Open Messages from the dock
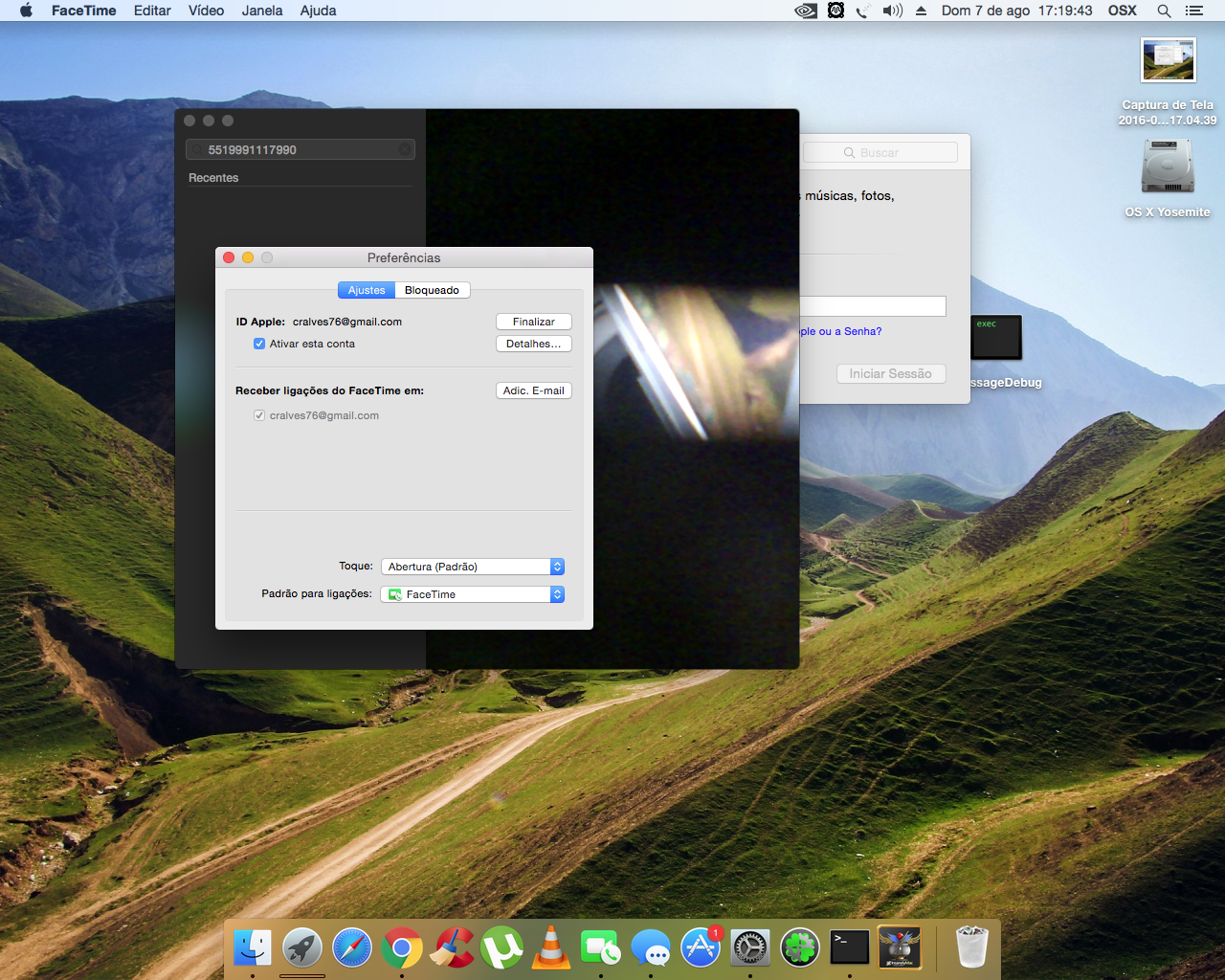 (651, 948)
